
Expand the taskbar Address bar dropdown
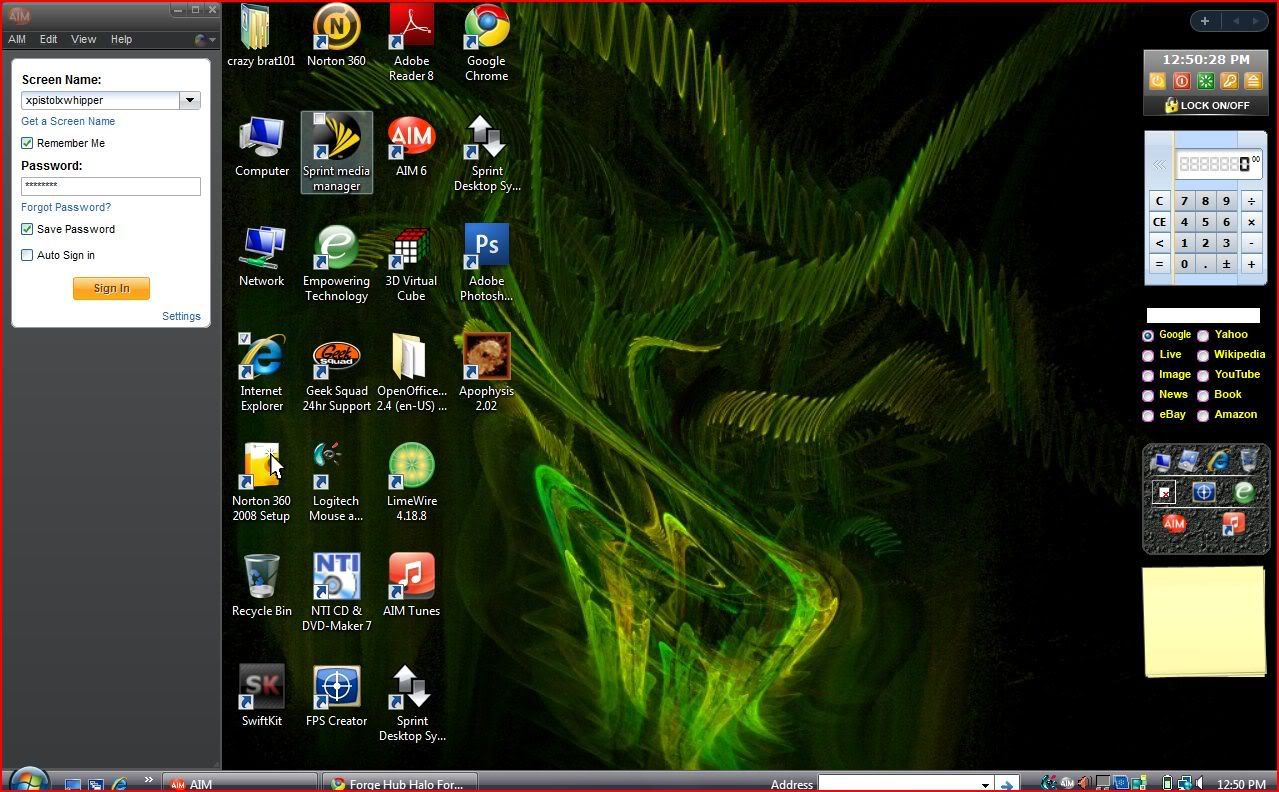986,785
